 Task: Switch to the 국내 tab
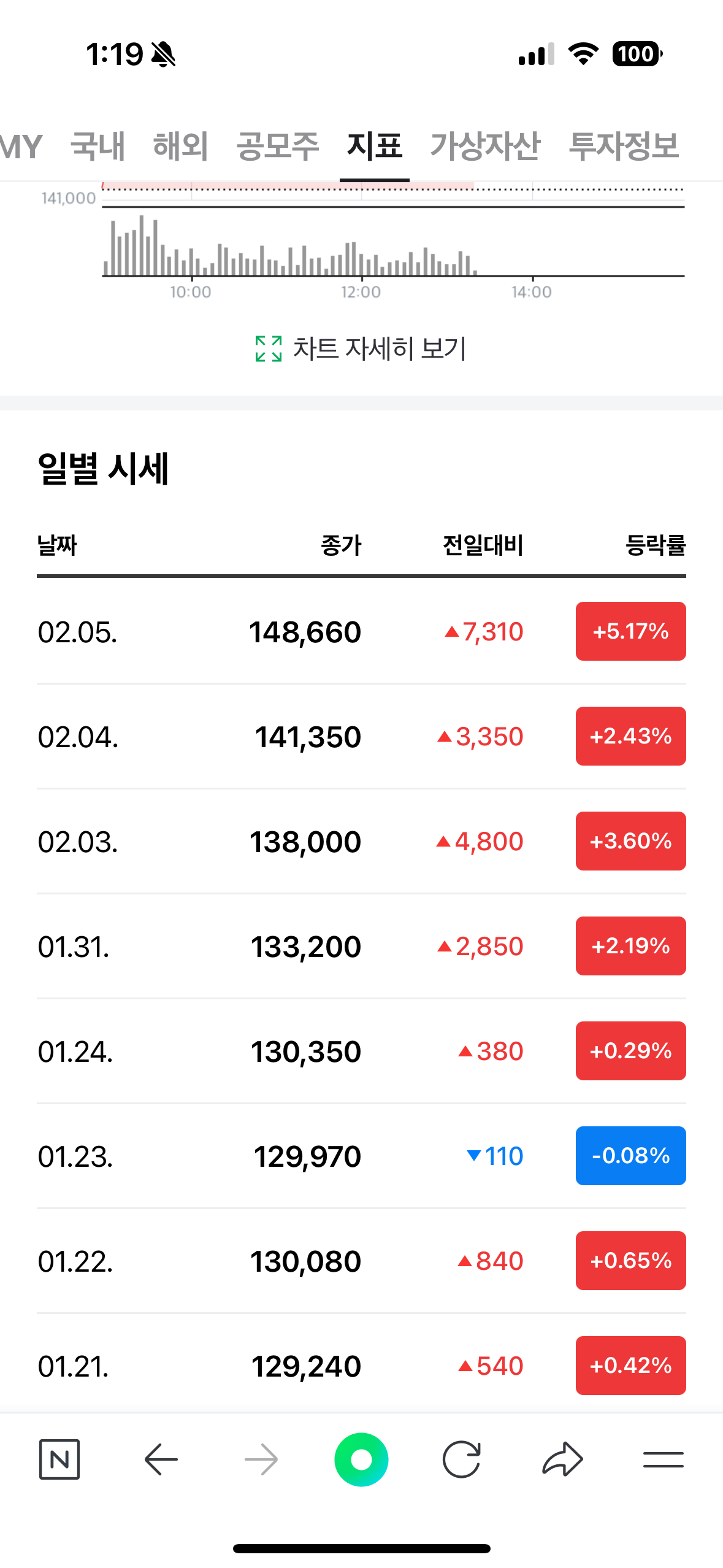click(98, 146)
